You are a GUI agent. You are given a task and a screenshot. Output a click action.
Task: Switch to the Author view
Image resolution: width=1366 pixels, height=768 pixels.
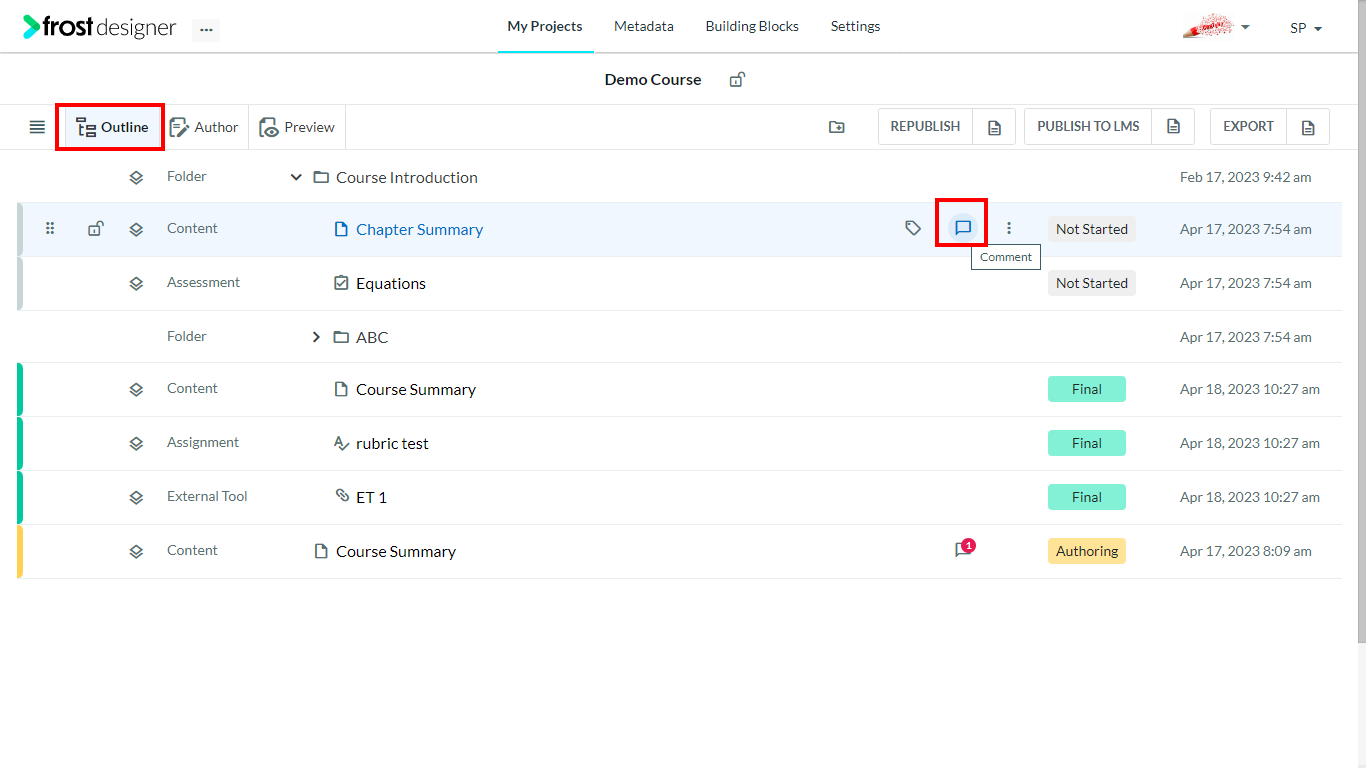[204, 127]
